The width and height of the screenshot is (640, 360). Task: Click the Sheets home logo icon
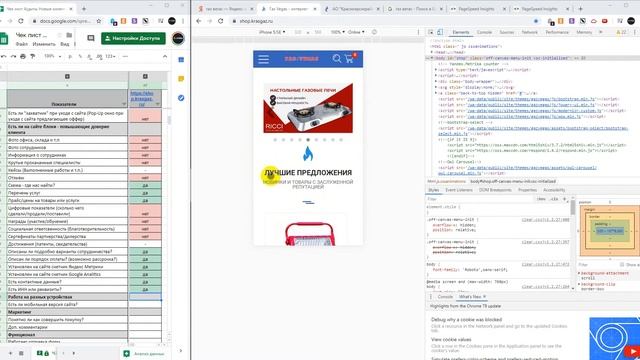4,39
